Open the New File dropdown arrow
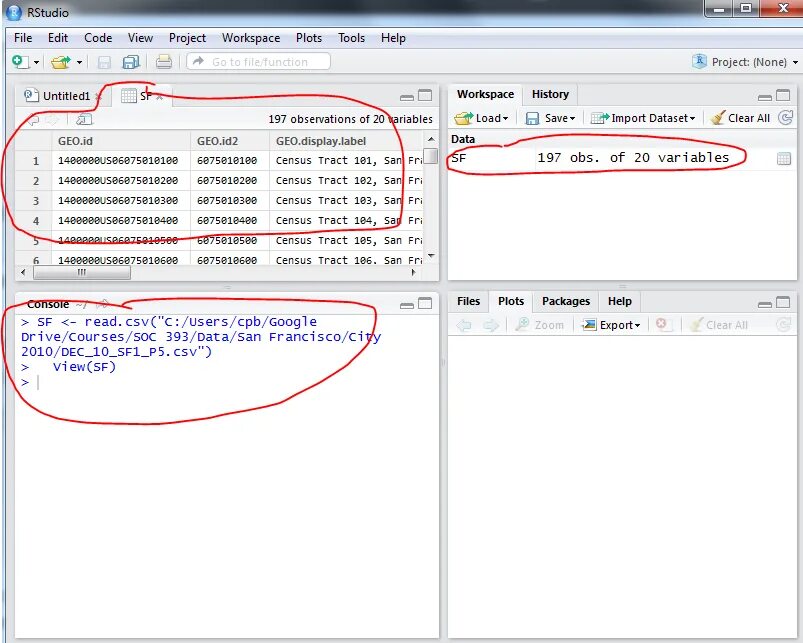803x643 pixels. click(x=36, y=62)
